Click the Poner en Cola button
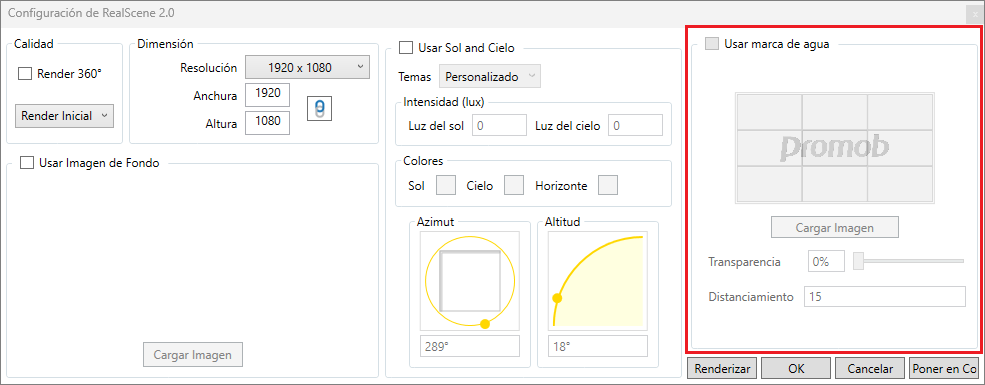Screen dimensions: 985x385 (944, 369)
